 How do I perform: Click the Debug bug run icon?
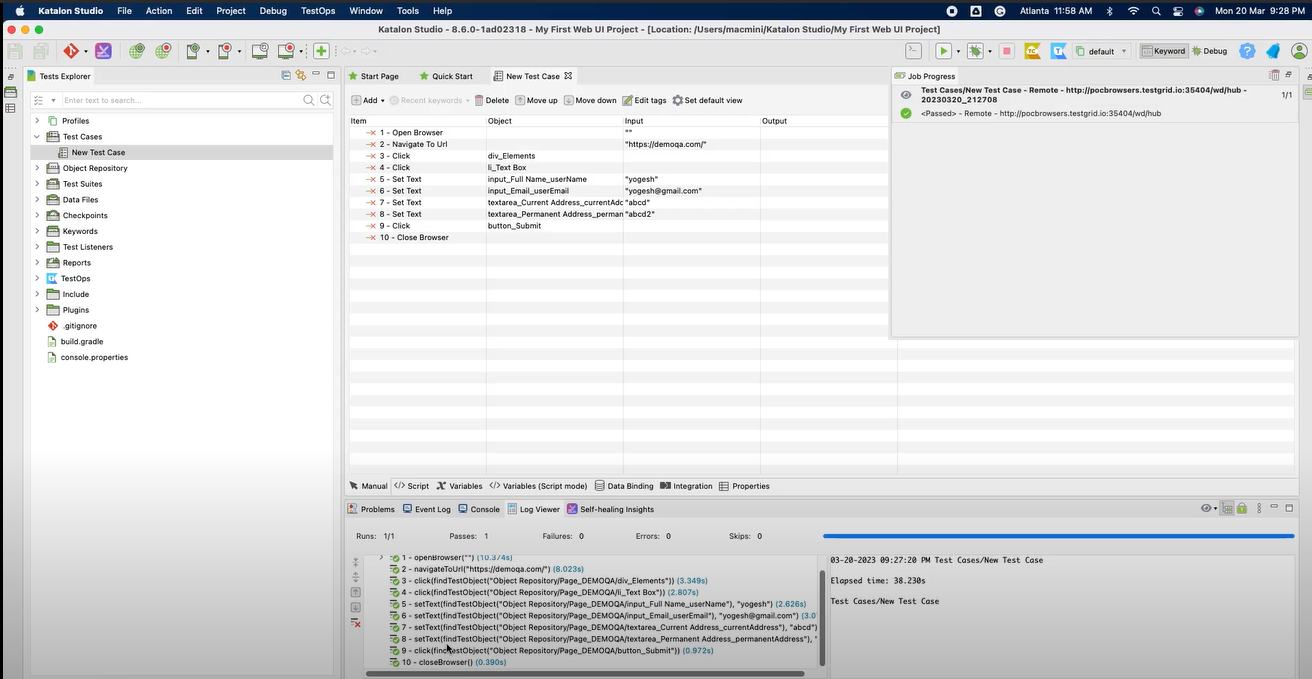tap(975, 51)
